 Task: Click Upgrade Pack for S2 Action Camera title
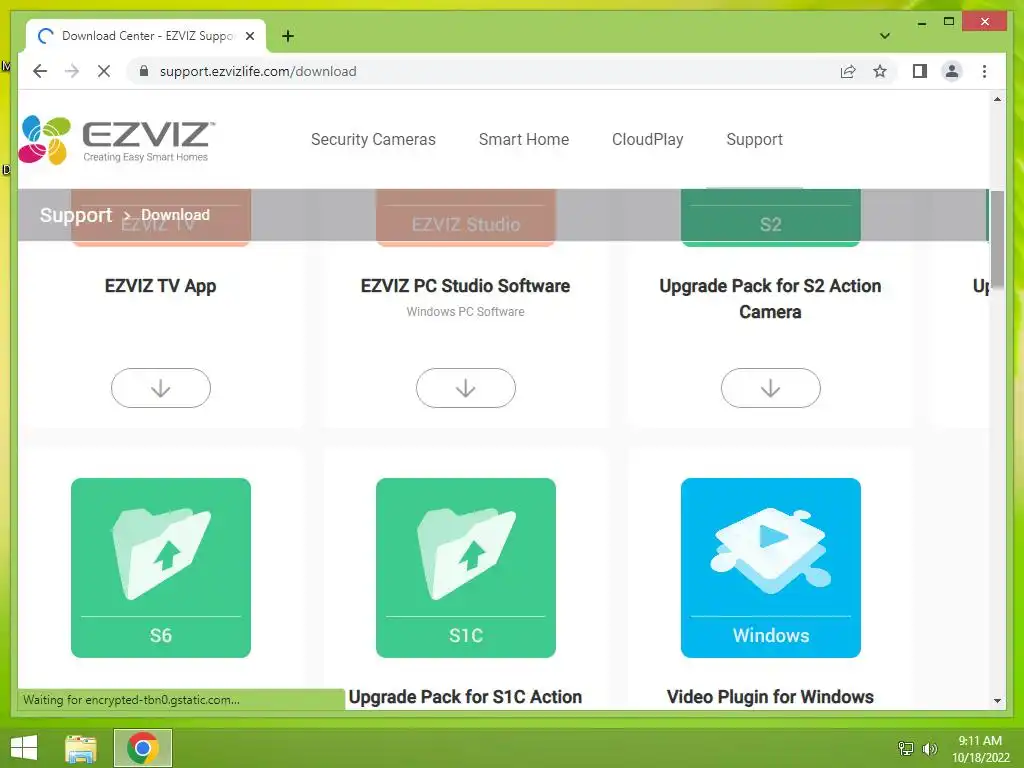(771, 298)
